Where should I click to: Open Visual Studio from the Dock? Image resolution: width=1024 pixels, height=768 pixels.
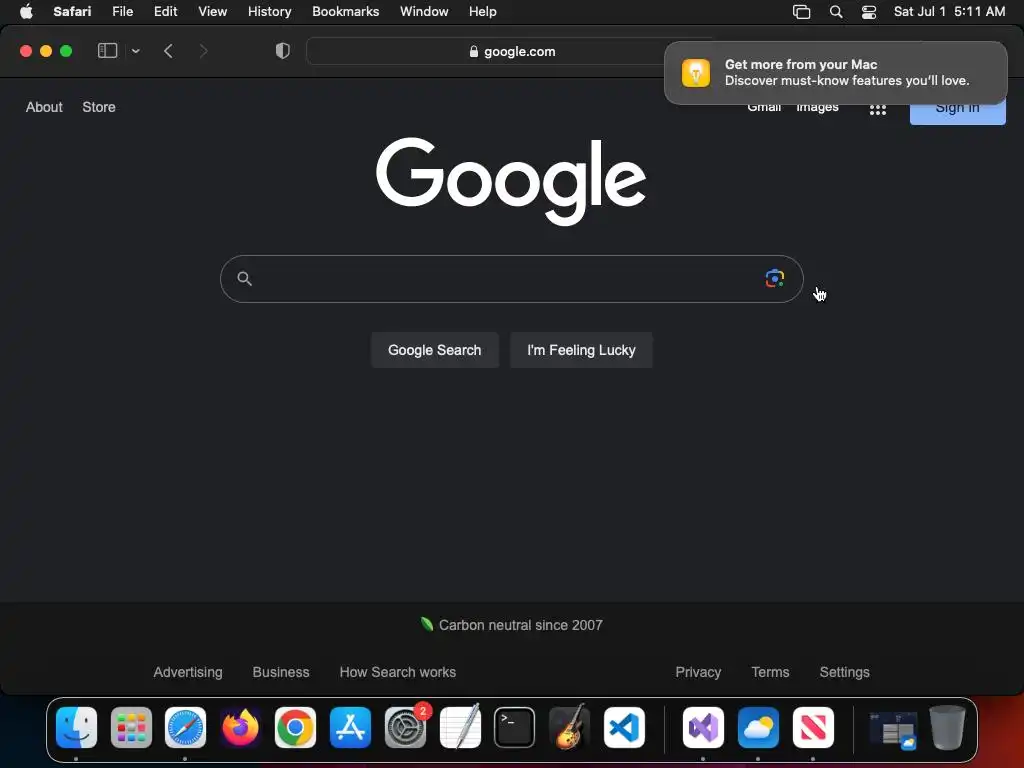tap(703, 727)
